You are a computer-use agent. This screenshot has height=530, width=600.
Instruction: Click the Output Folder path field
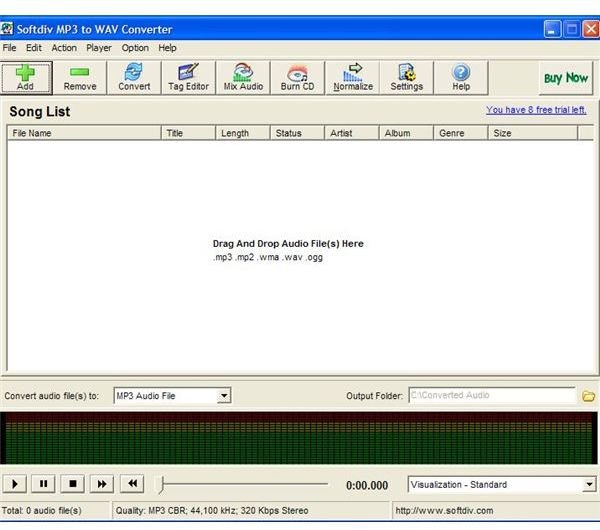[x=492, y=395]
